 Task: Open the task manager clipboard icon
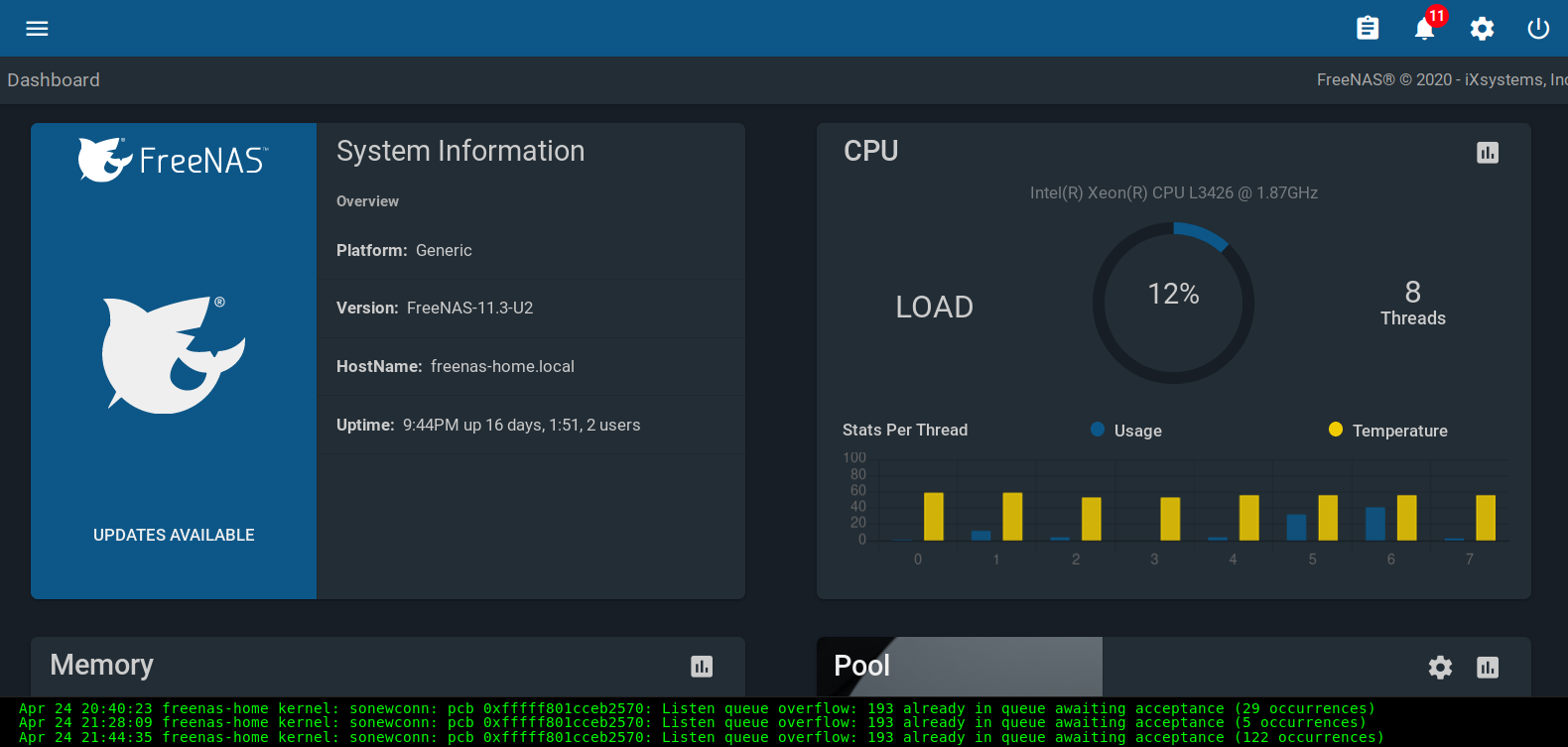tap(1368, 29)
